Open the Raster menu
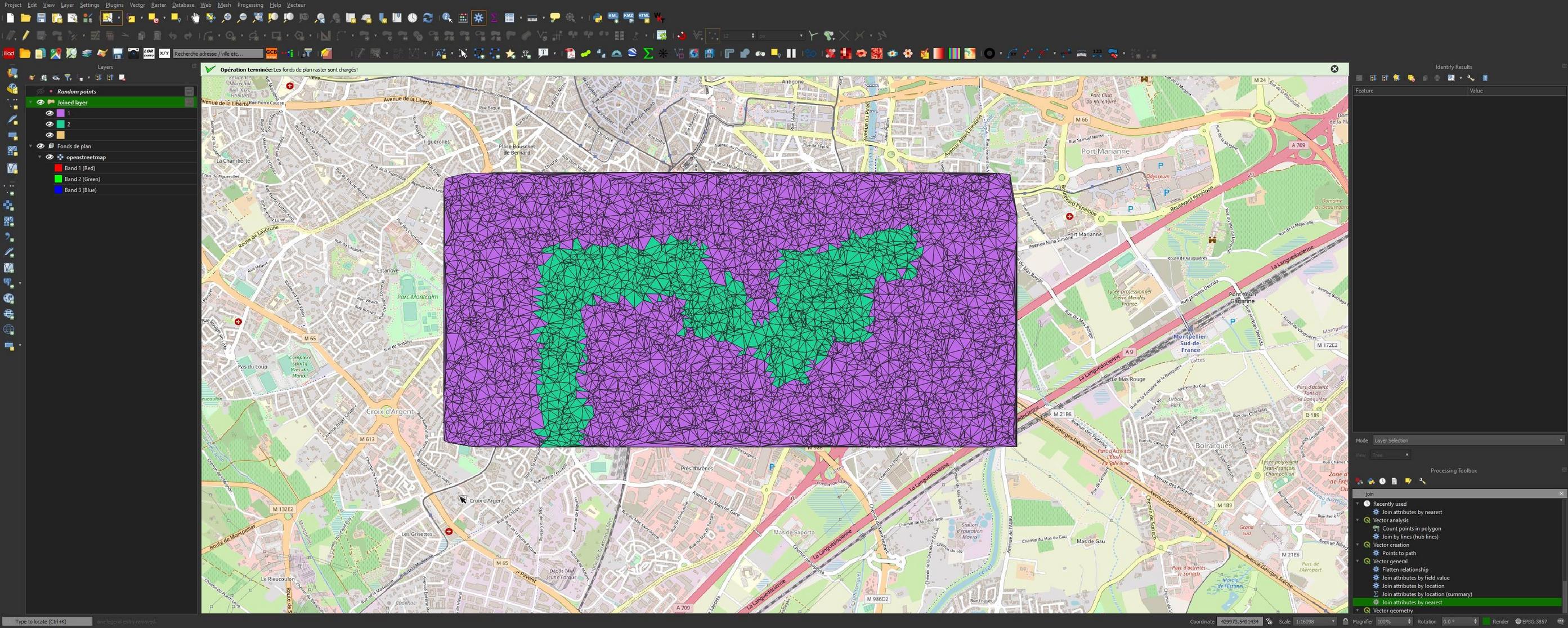 tap(158, 5)
